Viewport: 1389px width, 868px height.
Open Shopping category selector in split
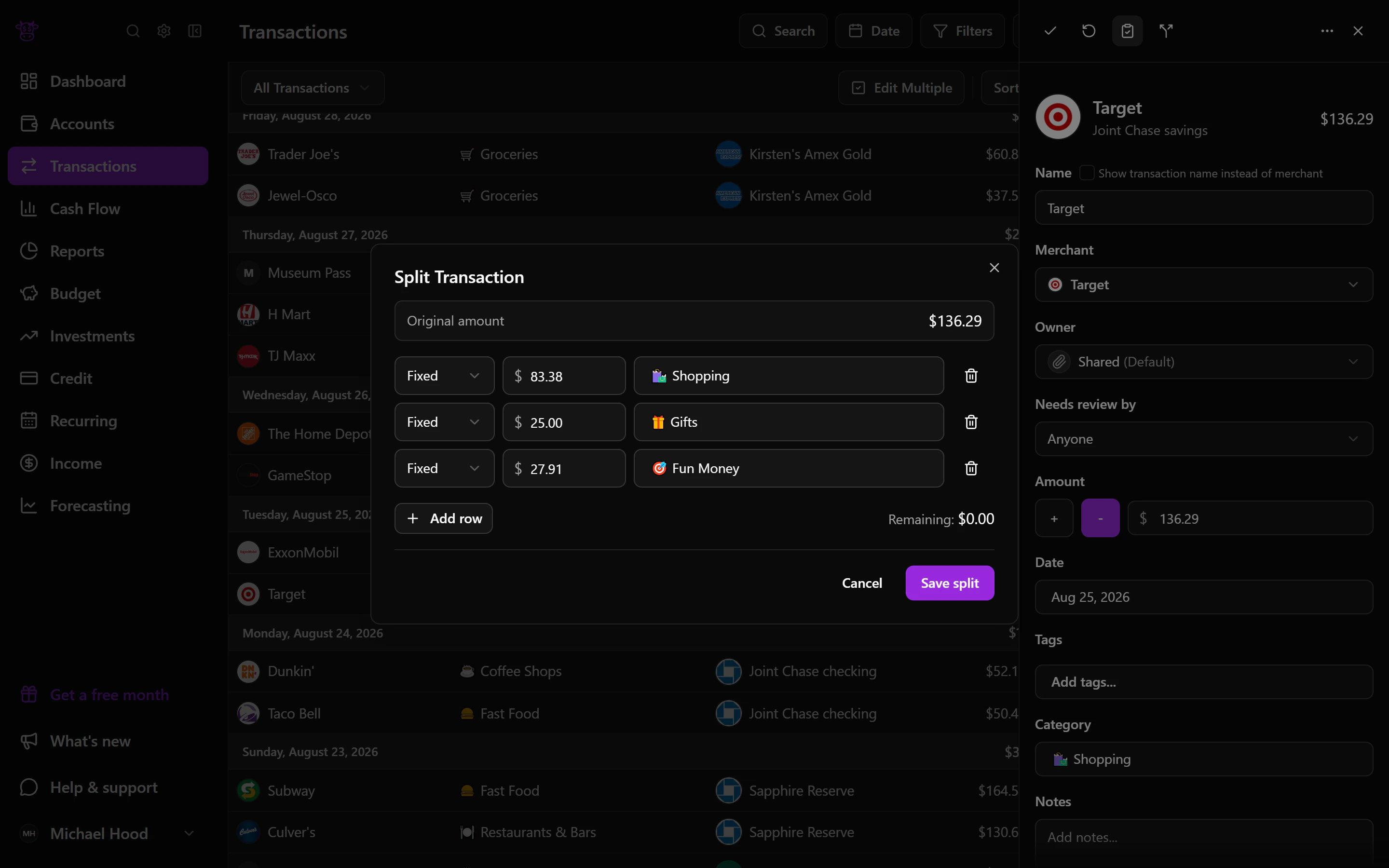coord(789,376)
